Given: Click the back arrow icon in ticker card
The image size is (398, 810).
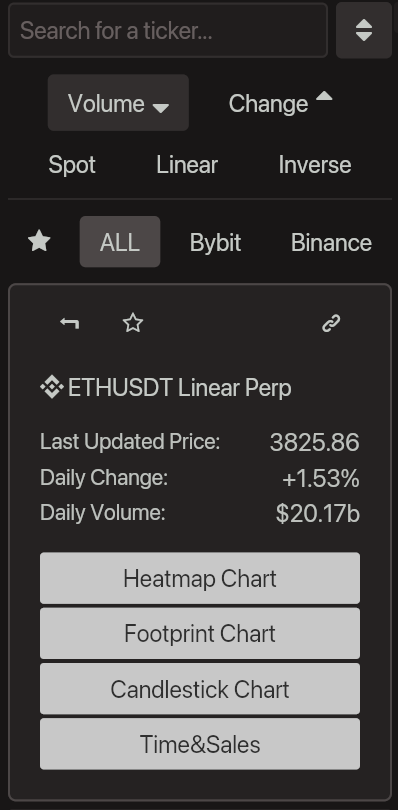Looking at the screenshot, I should 70,323.
